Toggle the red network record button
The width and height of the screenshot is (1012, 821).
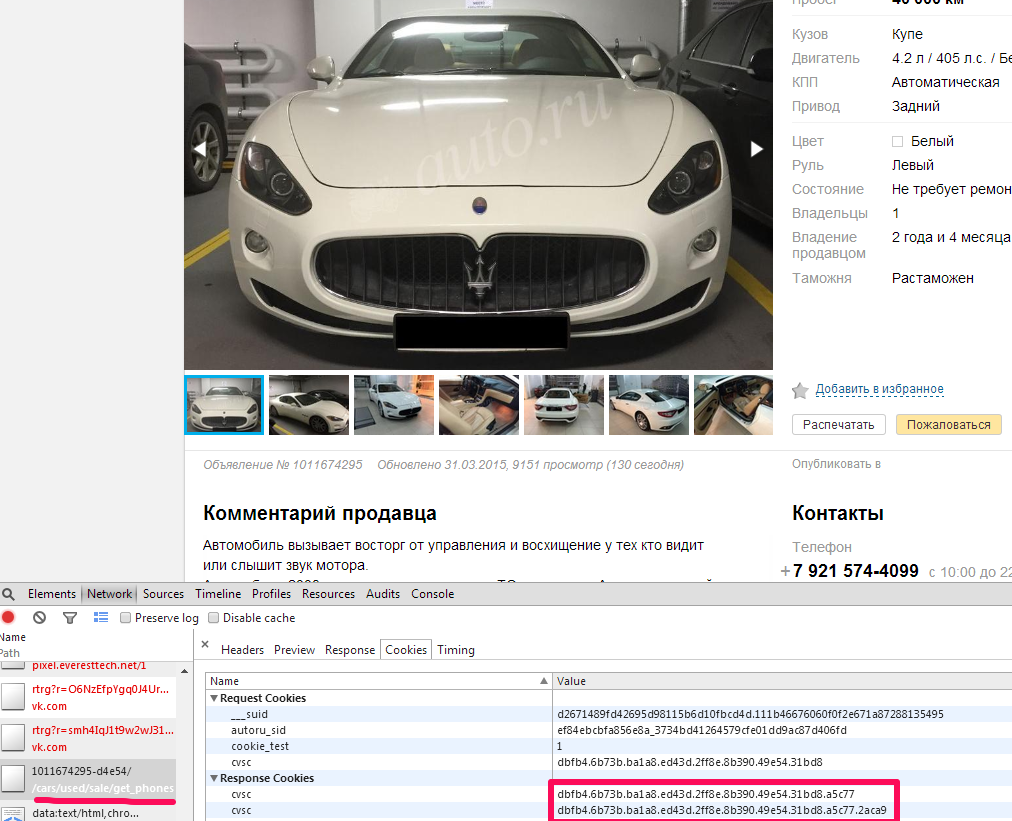(8, 617)
